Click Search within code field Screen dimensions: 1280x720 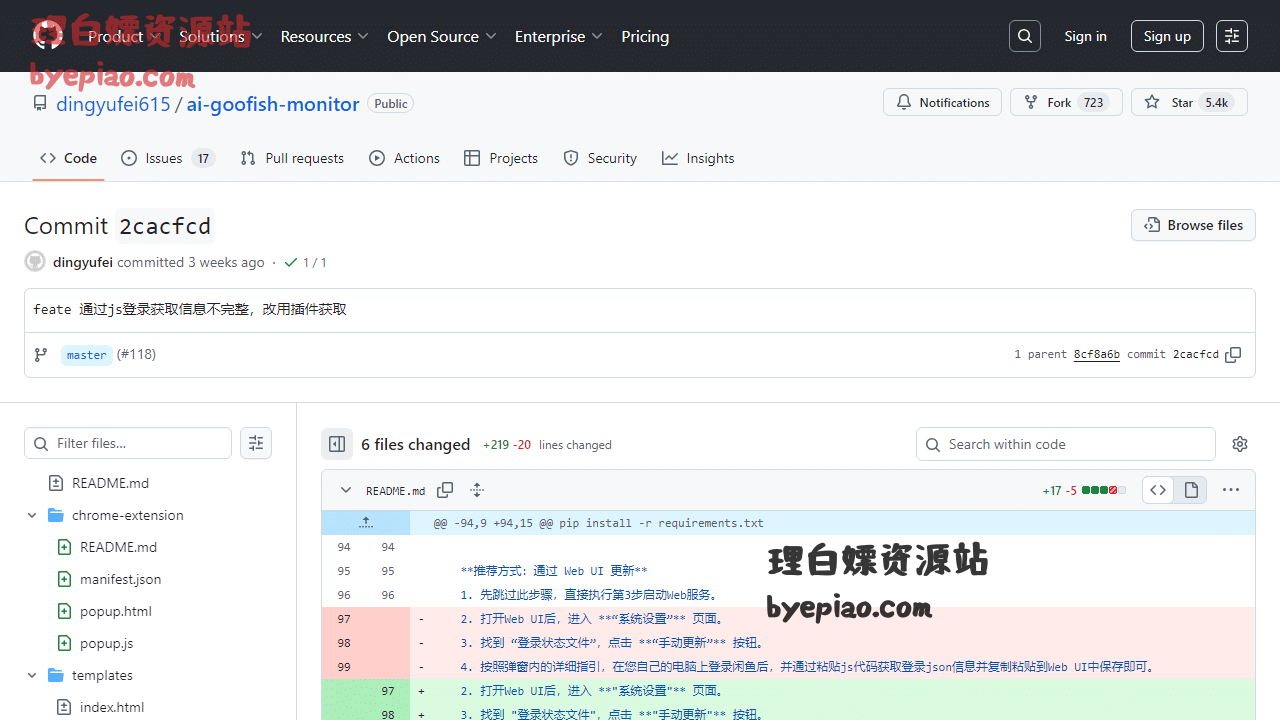pyautogui.click(x=1066, y=444)
